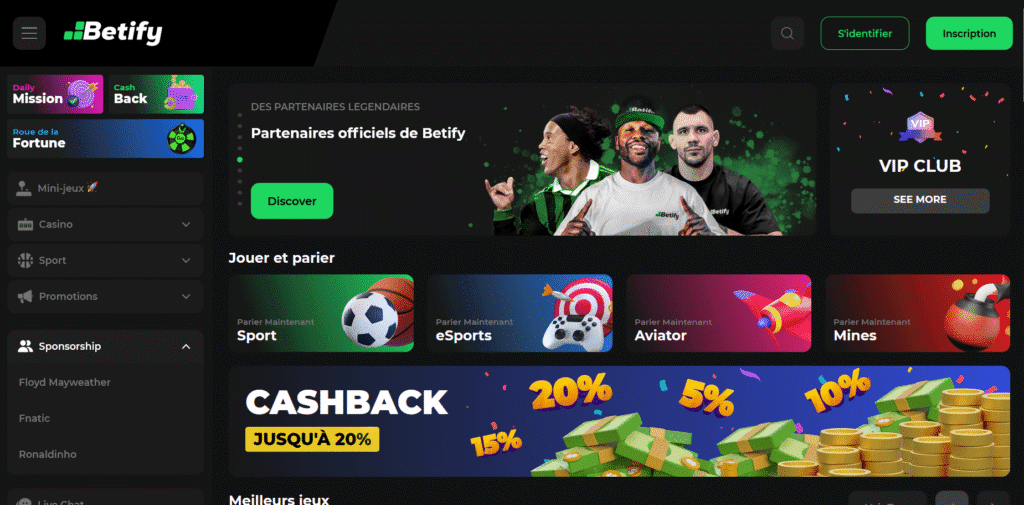Click the S'identifier button

coord(865,33)
